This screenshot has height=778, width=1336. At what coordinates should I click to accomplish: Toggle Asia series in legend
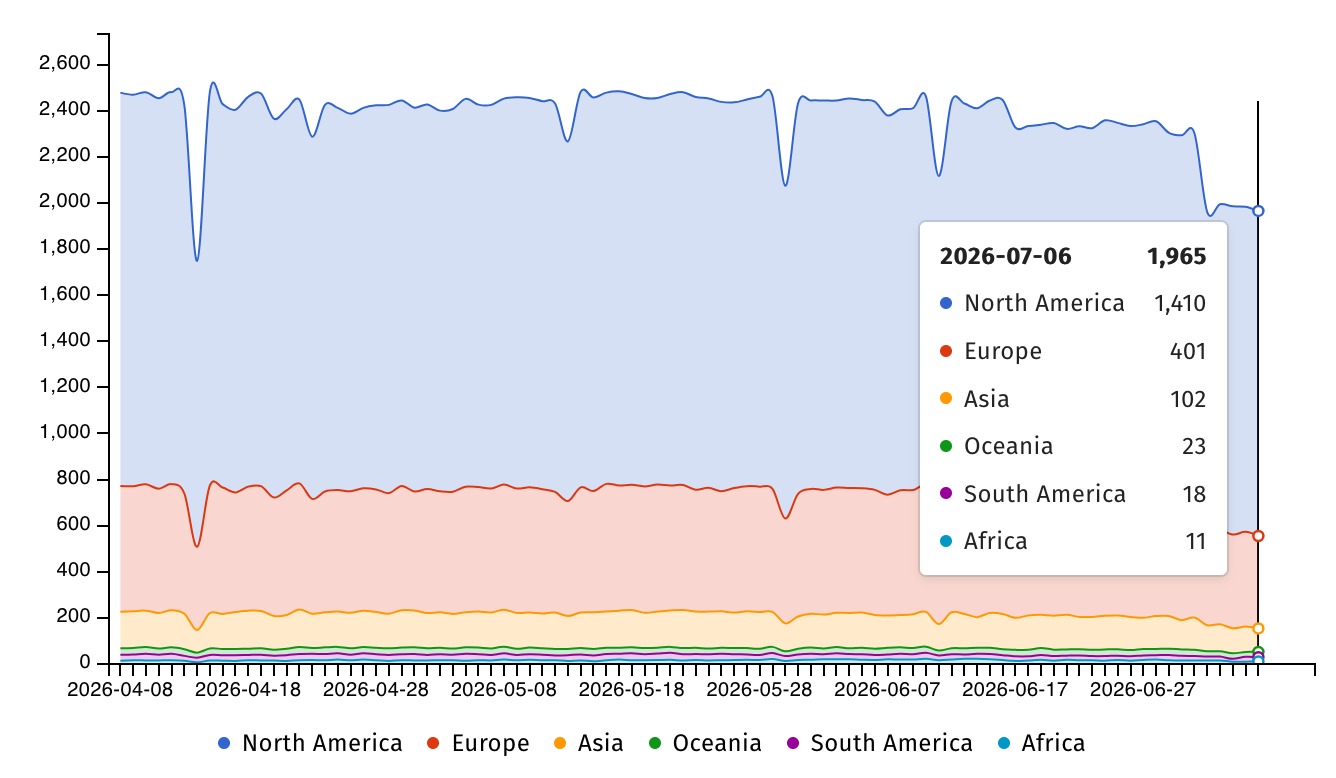(588, 743)
